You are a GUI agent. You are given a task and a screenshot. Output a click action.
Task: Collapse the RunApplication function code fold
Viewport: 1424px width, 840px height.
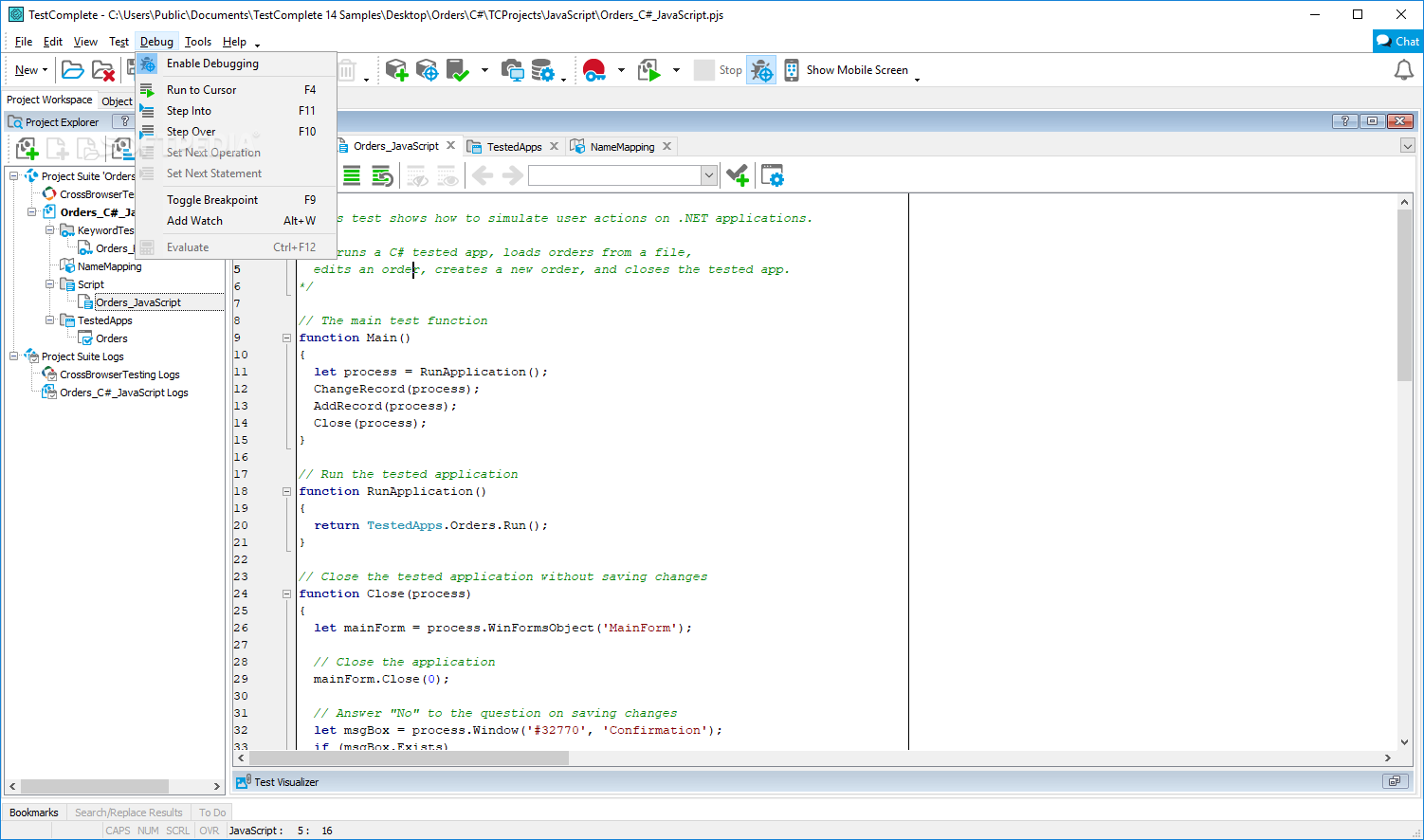point(286,491)
